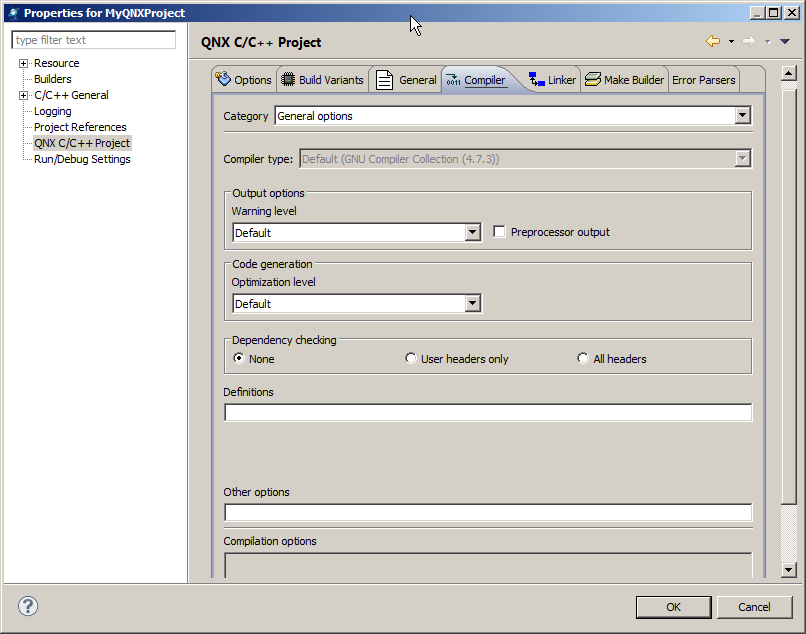806x634 pixels.
Task: Click the back navigation arrow icon
Action: [713, 41]
